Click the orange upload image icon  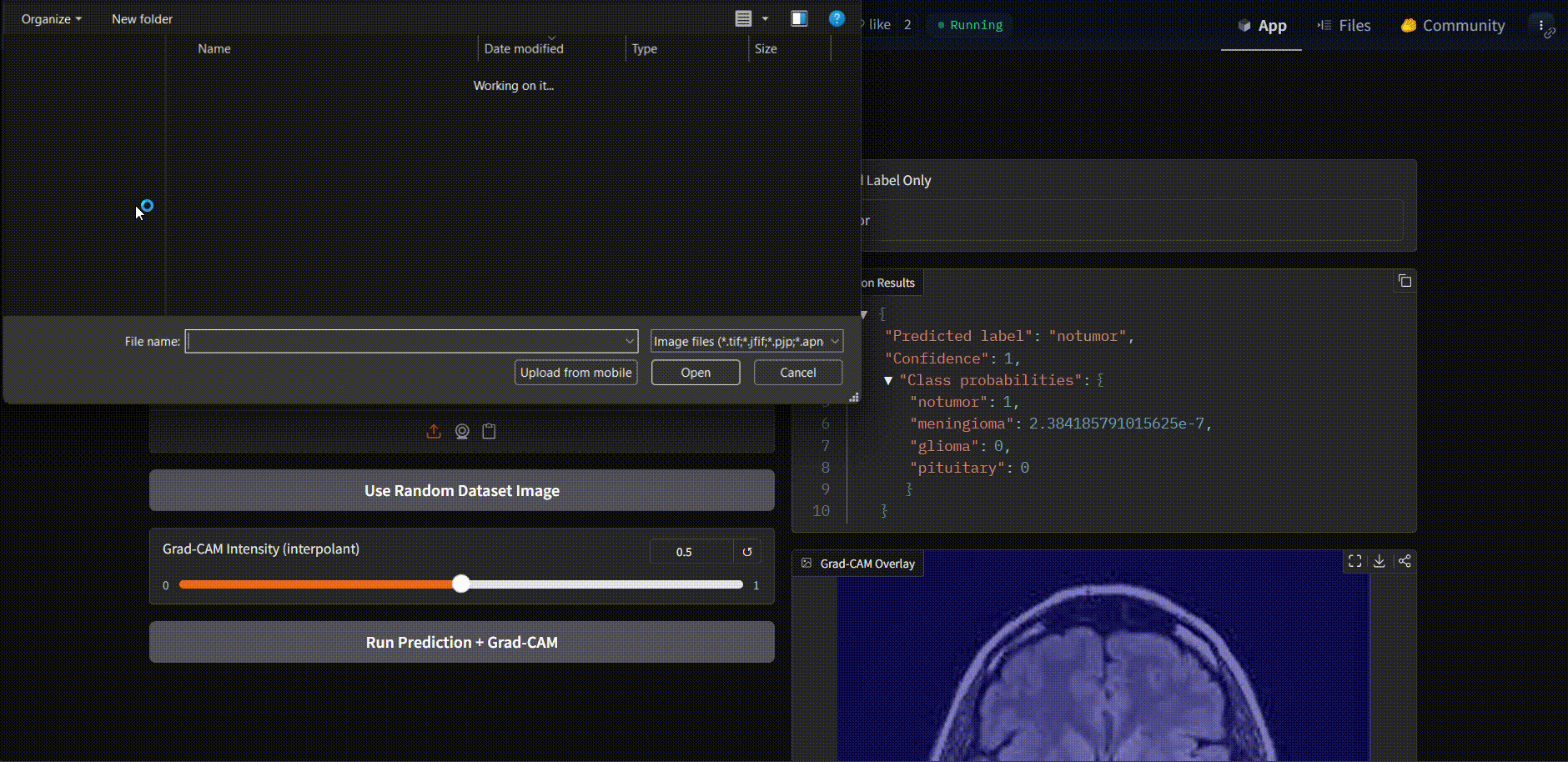tap(433, 431)
